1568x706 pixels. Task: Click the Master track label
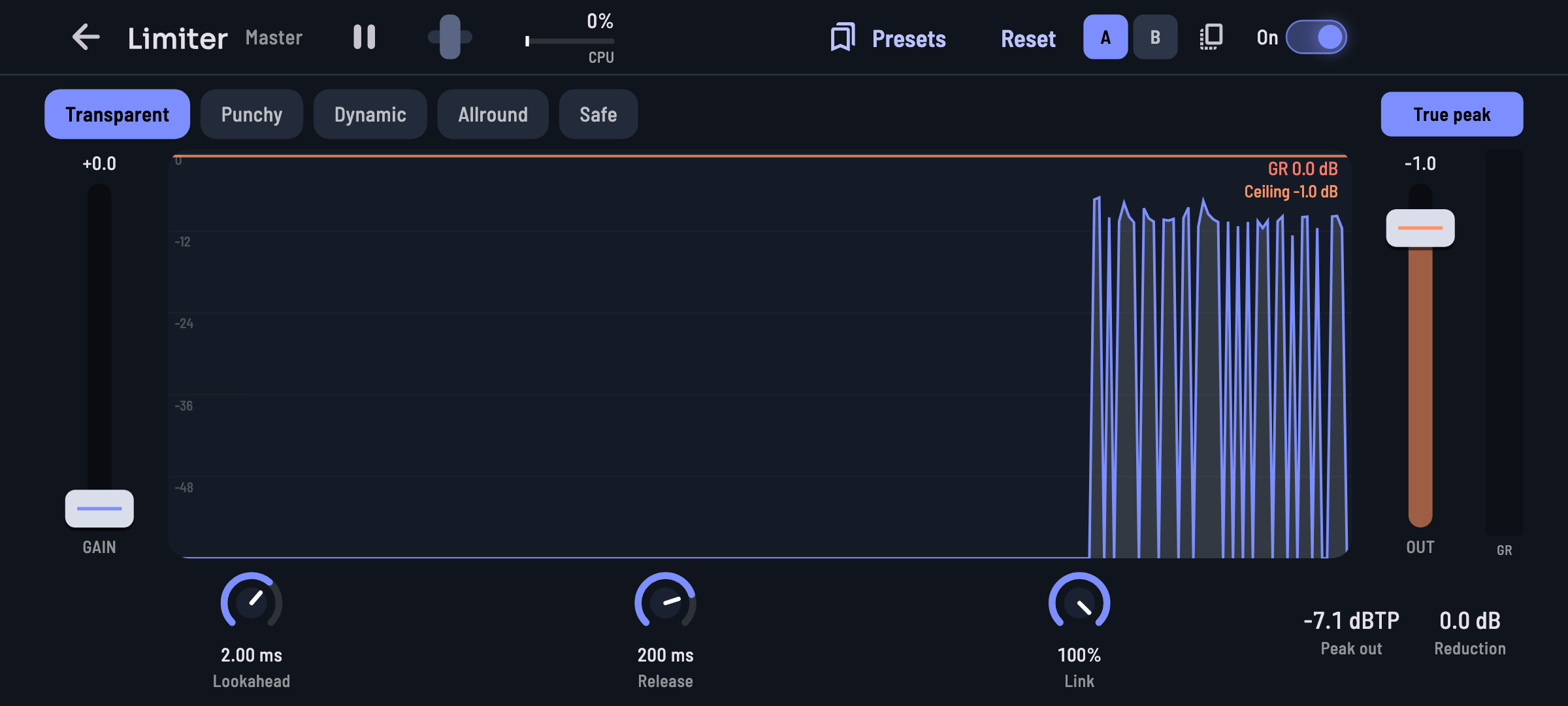click(x=274, y=38)
